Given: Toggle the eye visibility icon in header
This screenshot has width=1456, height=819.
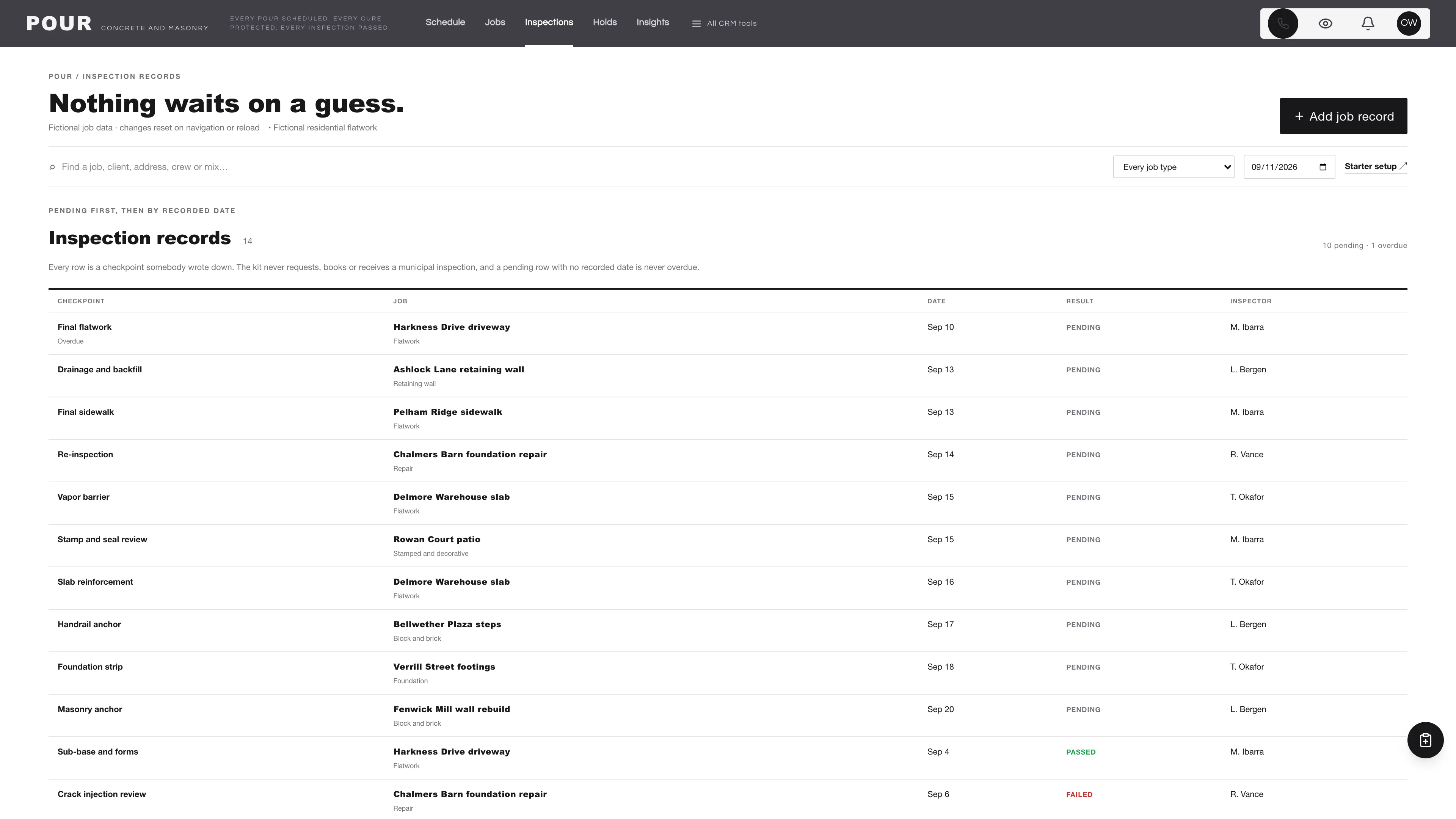Looking at the screenshot, I should pyautogui.click(x=1326, y=23).
